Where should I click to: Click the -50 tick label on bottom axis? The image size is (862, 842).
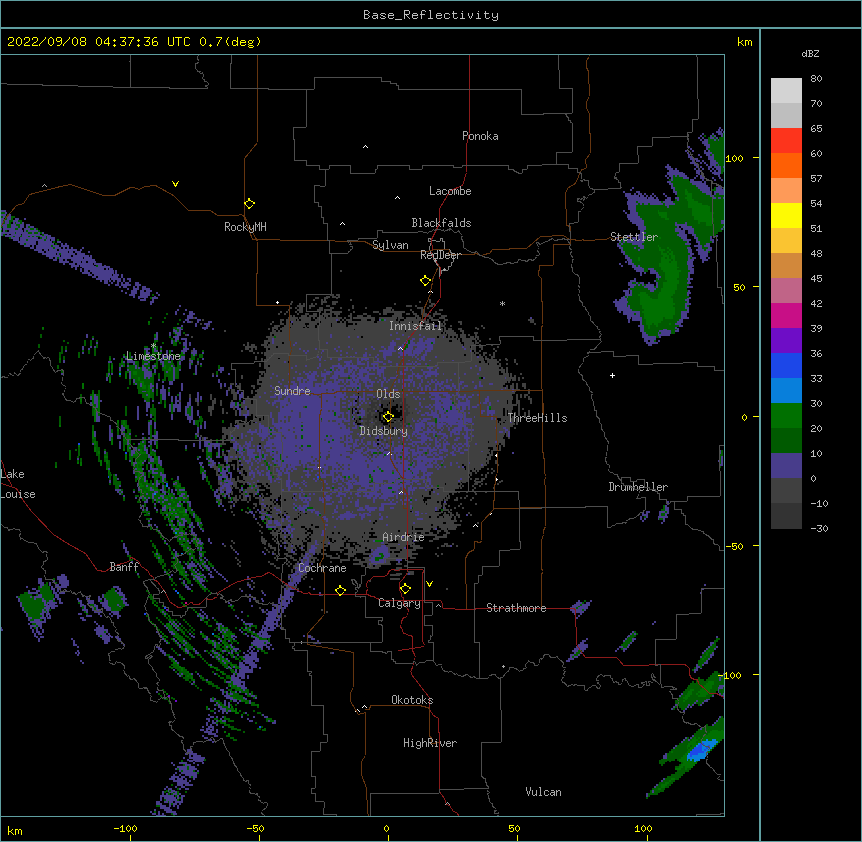255,828
